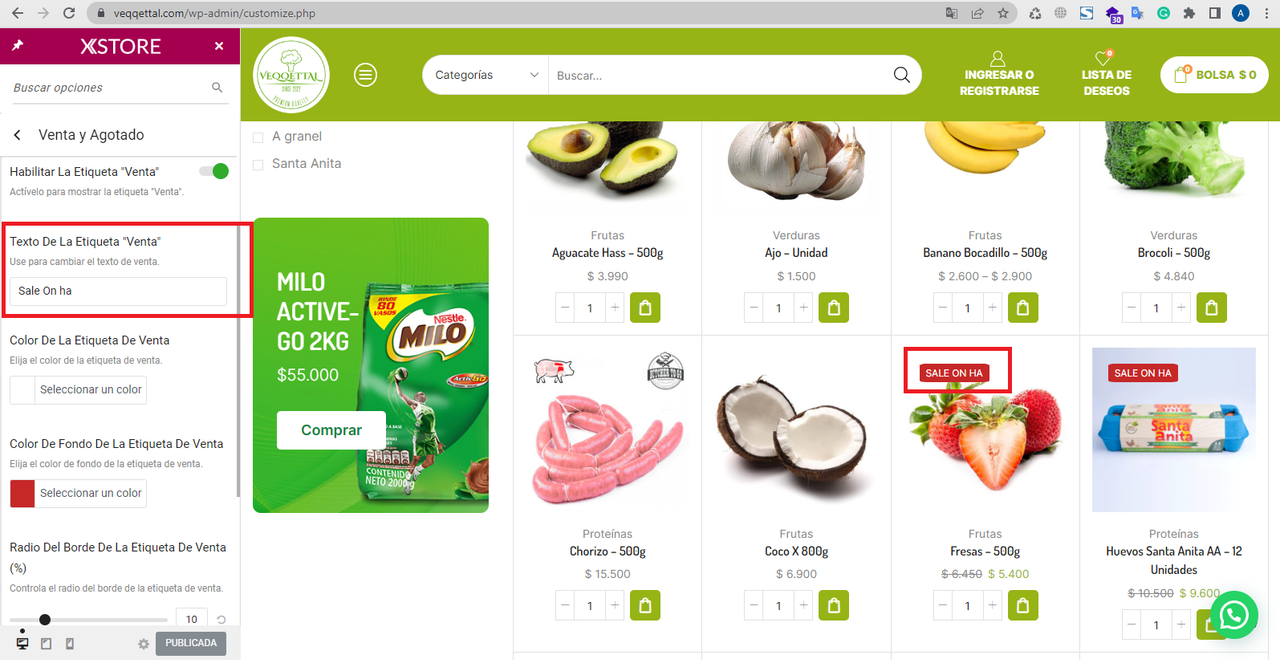Click the WhatsApp chat floating icon
This screenshot has width=1280, height=660.
tap(1234, 615)
